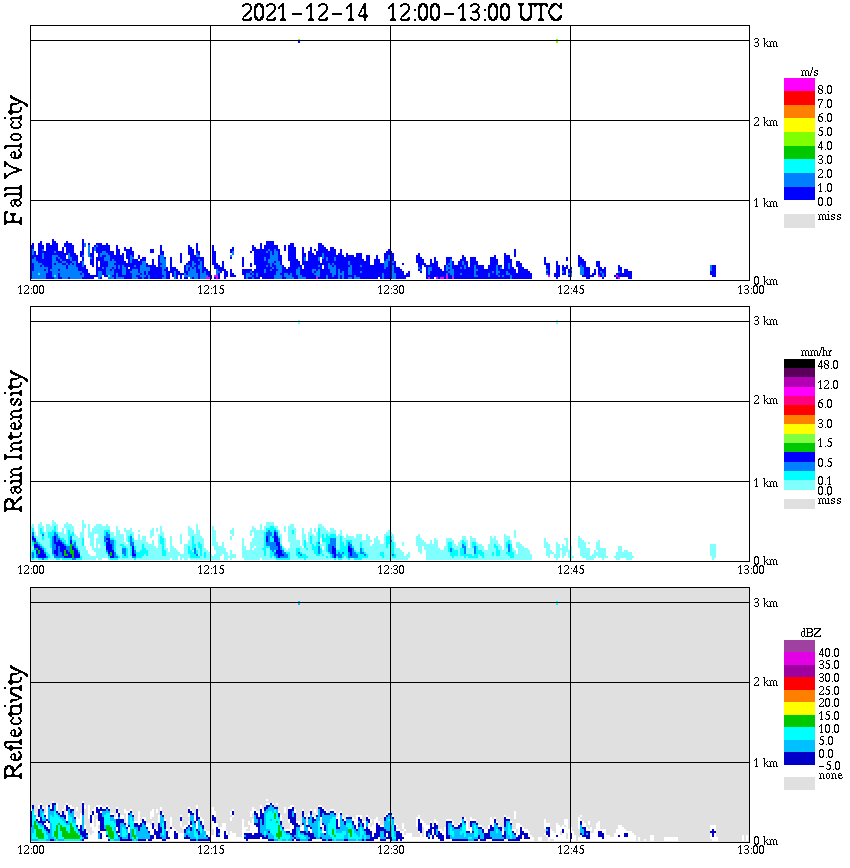850x868 pixels.
Task: Click the 12:30 time label under the Fall Velocity panel
Action: tap(391, 290)
